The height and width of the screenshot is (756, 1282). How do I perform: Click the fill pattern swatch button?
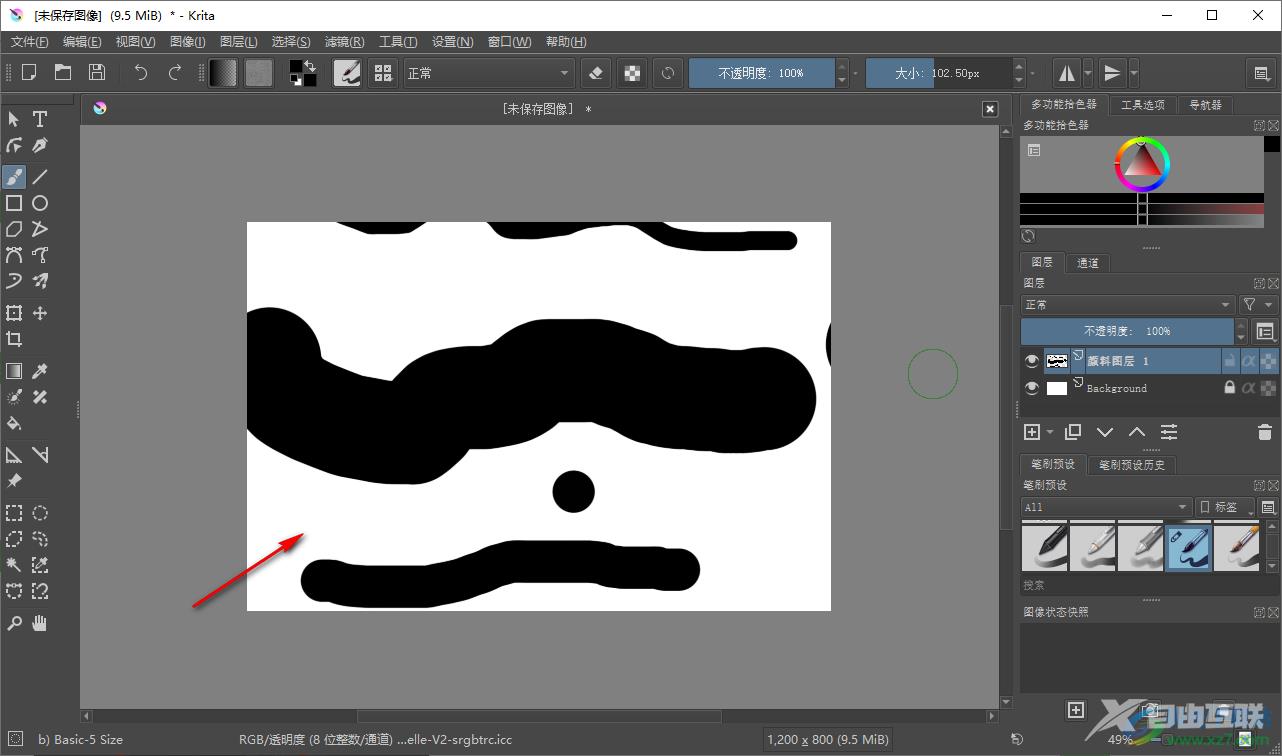pyautogui.click(x=259, y=73)
